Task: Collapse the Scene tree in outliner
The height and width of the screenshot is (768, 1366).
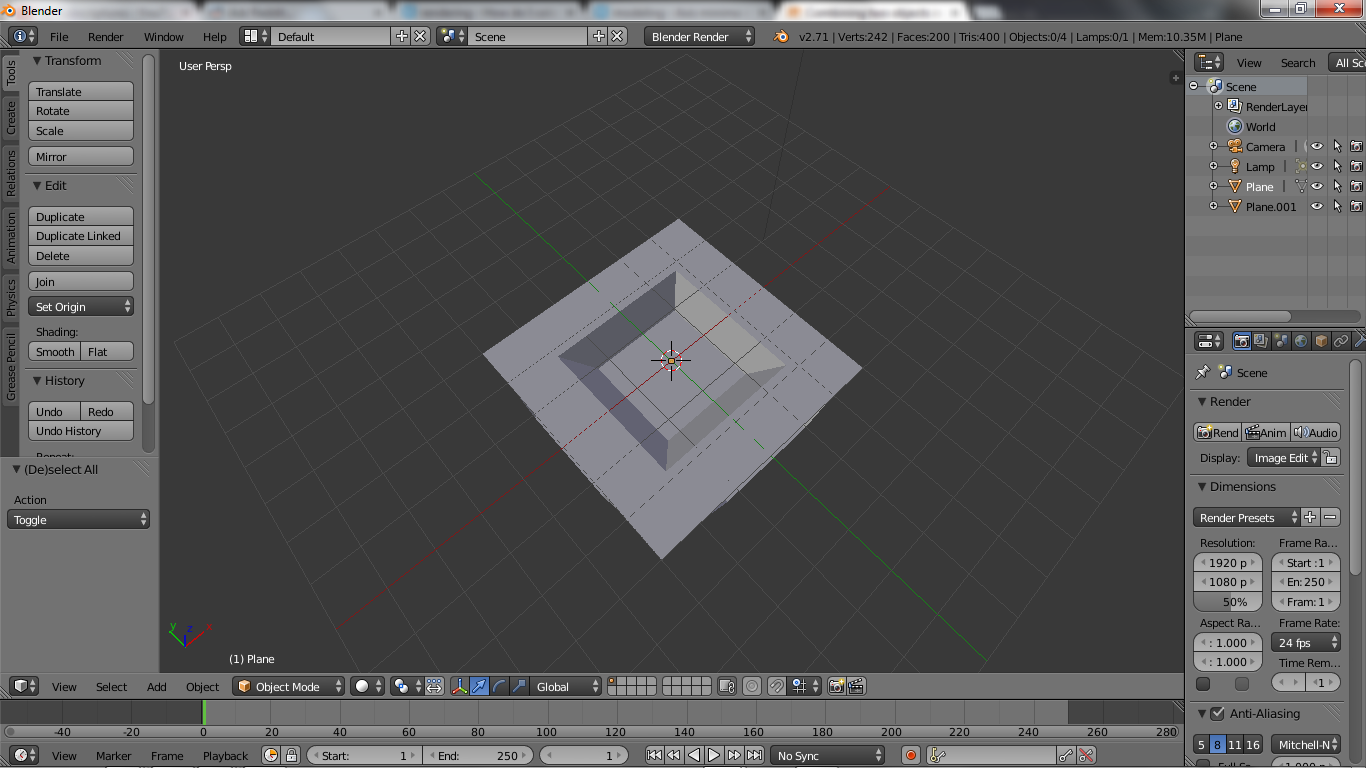Action: (1194, 86)
